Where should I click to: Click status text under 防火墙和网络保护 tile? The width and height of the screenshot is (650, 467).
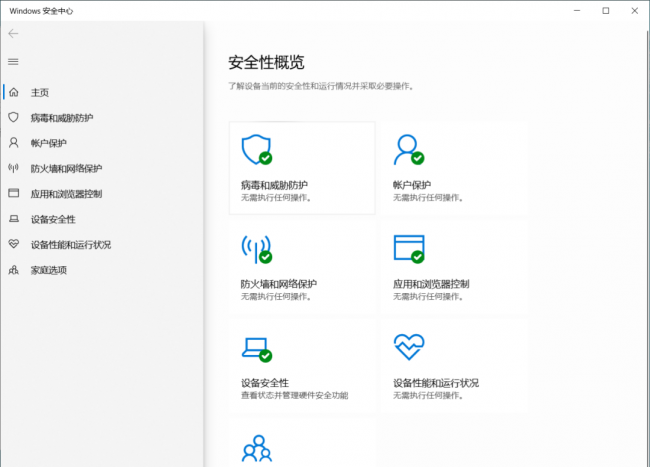coord(276,297)
